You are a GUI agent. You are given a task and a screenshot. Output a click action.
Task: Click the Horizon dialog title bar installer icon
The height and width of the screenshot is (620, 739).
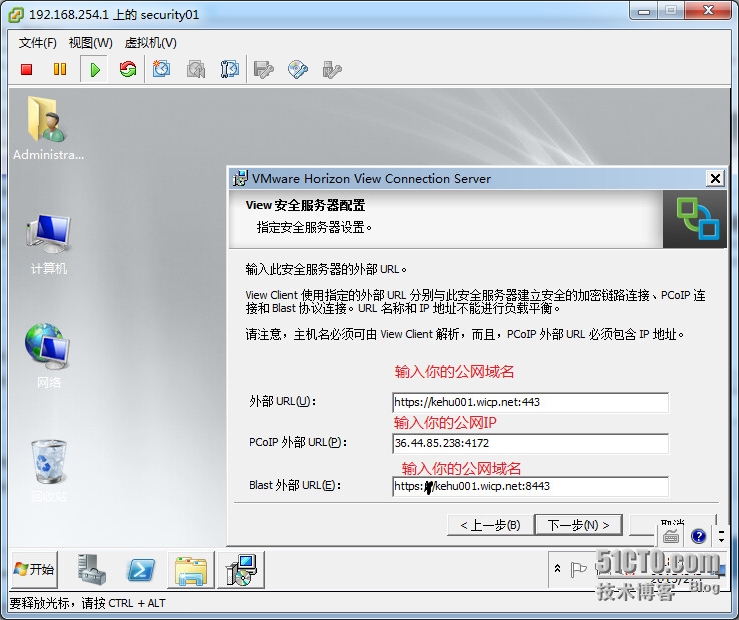point(240,179)
